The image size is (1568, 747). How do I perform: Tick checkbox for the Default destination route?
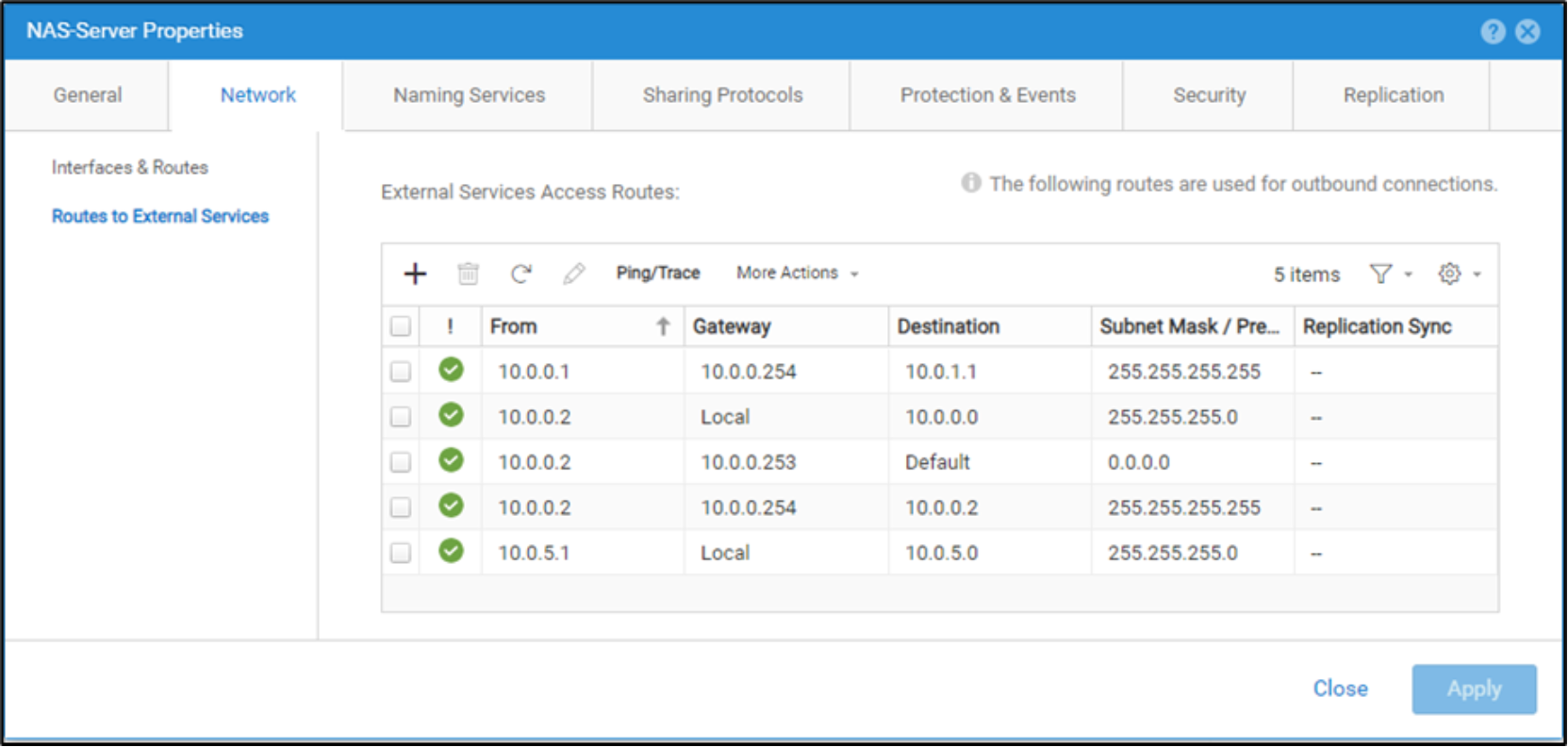point(401,462)
